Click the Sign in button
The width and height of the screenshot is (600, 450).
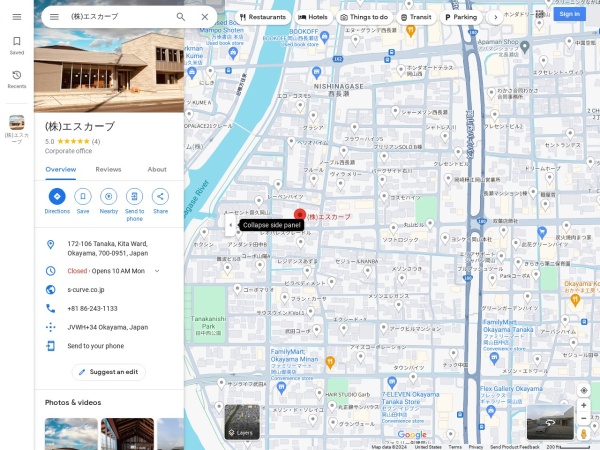[569, 14]
